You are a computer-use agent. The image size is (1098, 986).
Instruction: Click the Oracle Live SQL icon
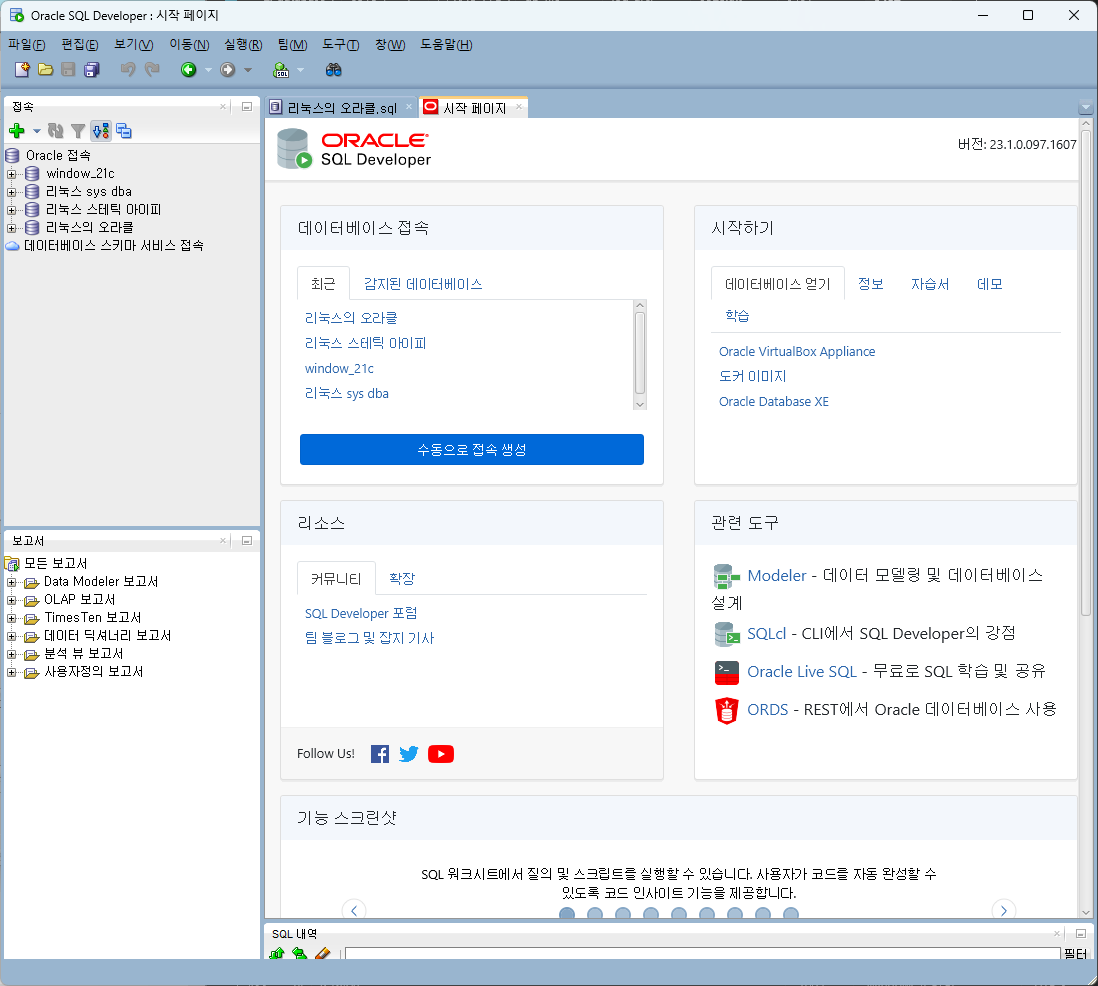click(727, 672)
